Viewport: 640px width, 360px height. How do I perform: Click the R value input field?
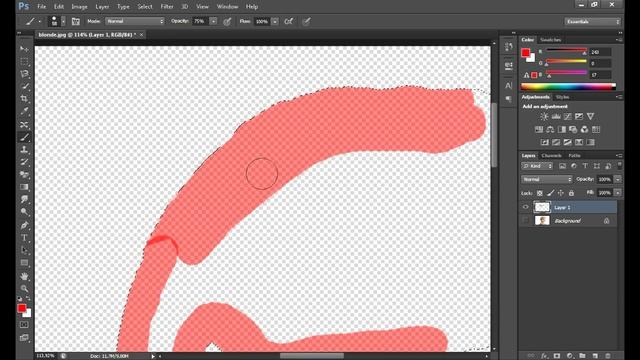click(x=600, y=52)
